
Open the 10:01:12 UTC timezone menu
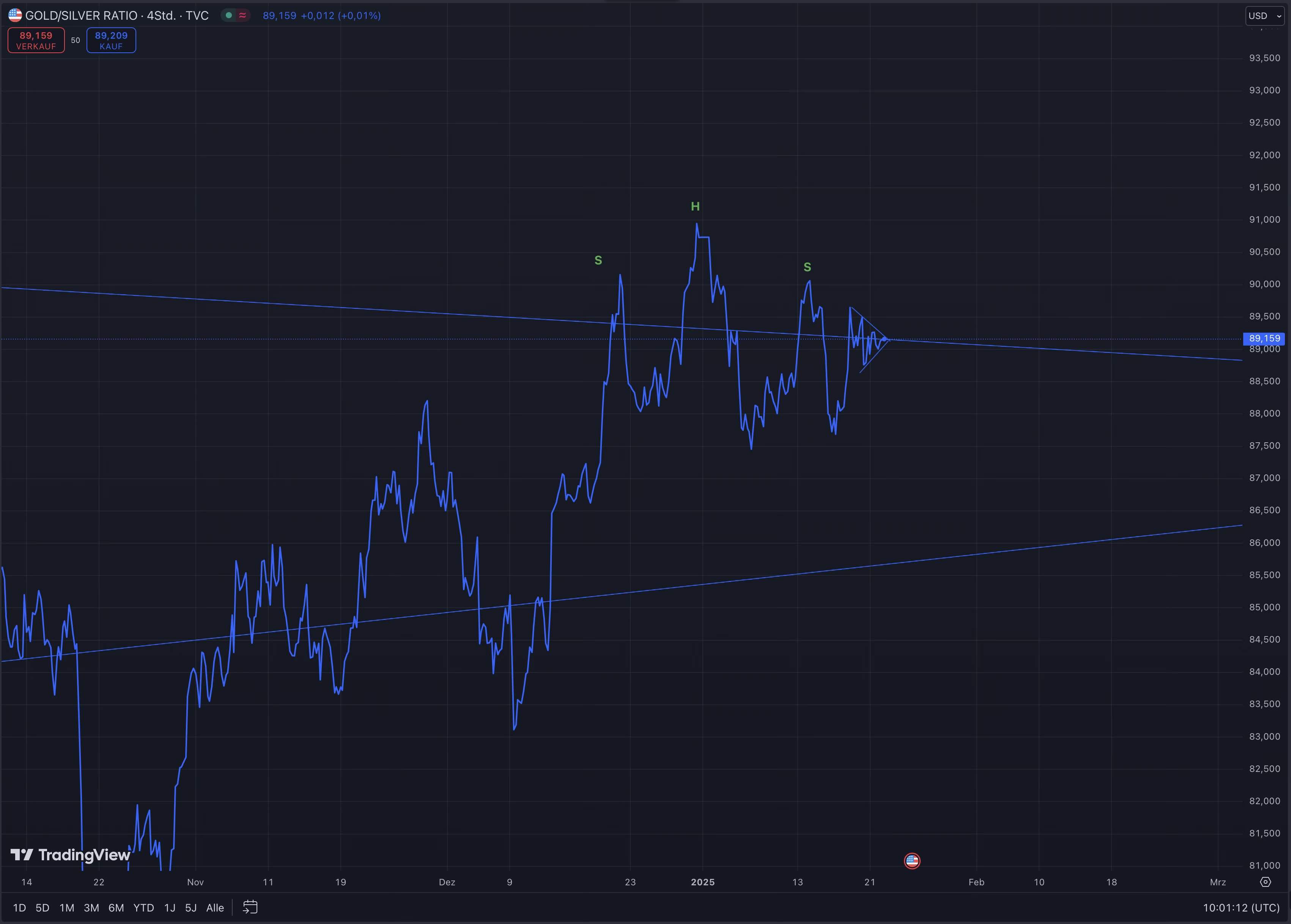tap(1241, 907)
